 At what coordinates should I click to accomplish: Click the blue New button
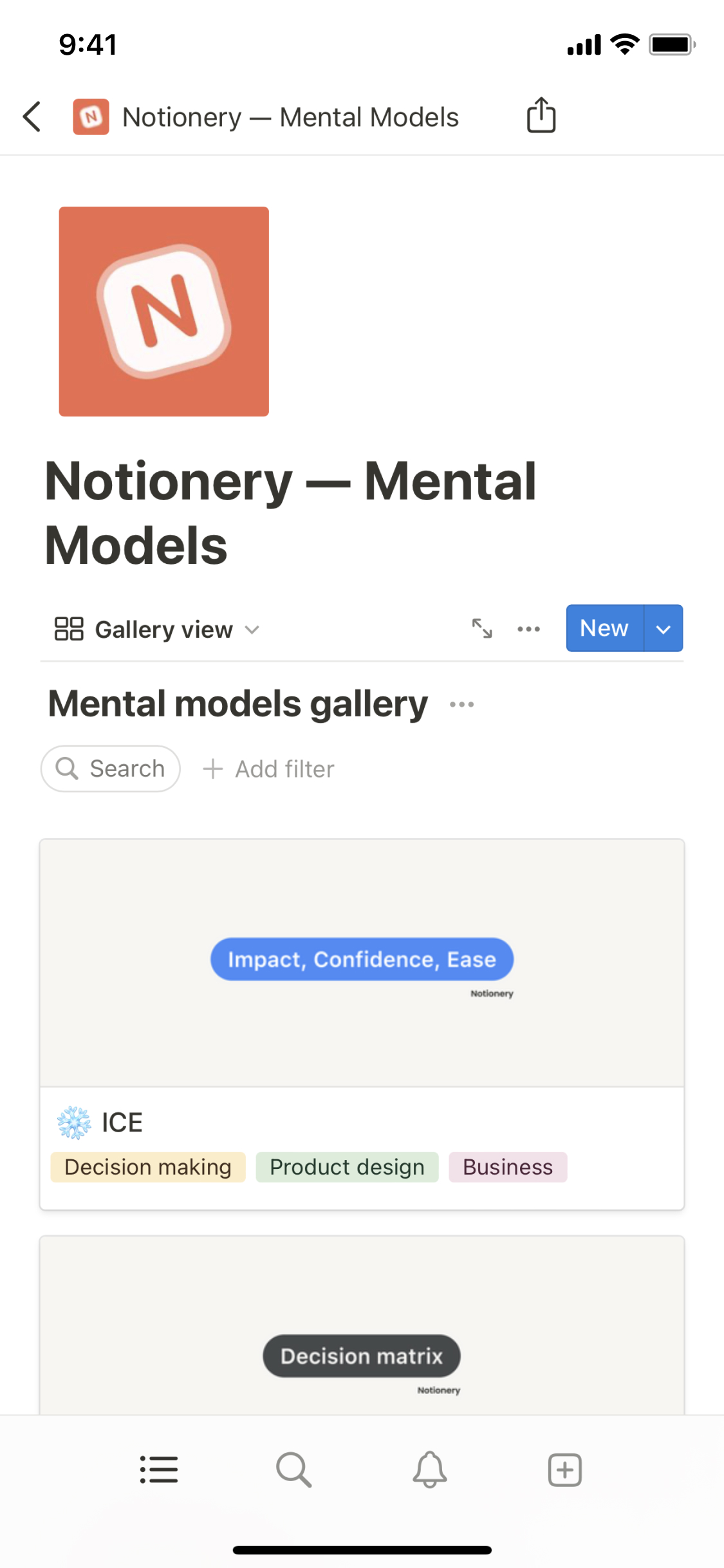[x=604, y=628]
